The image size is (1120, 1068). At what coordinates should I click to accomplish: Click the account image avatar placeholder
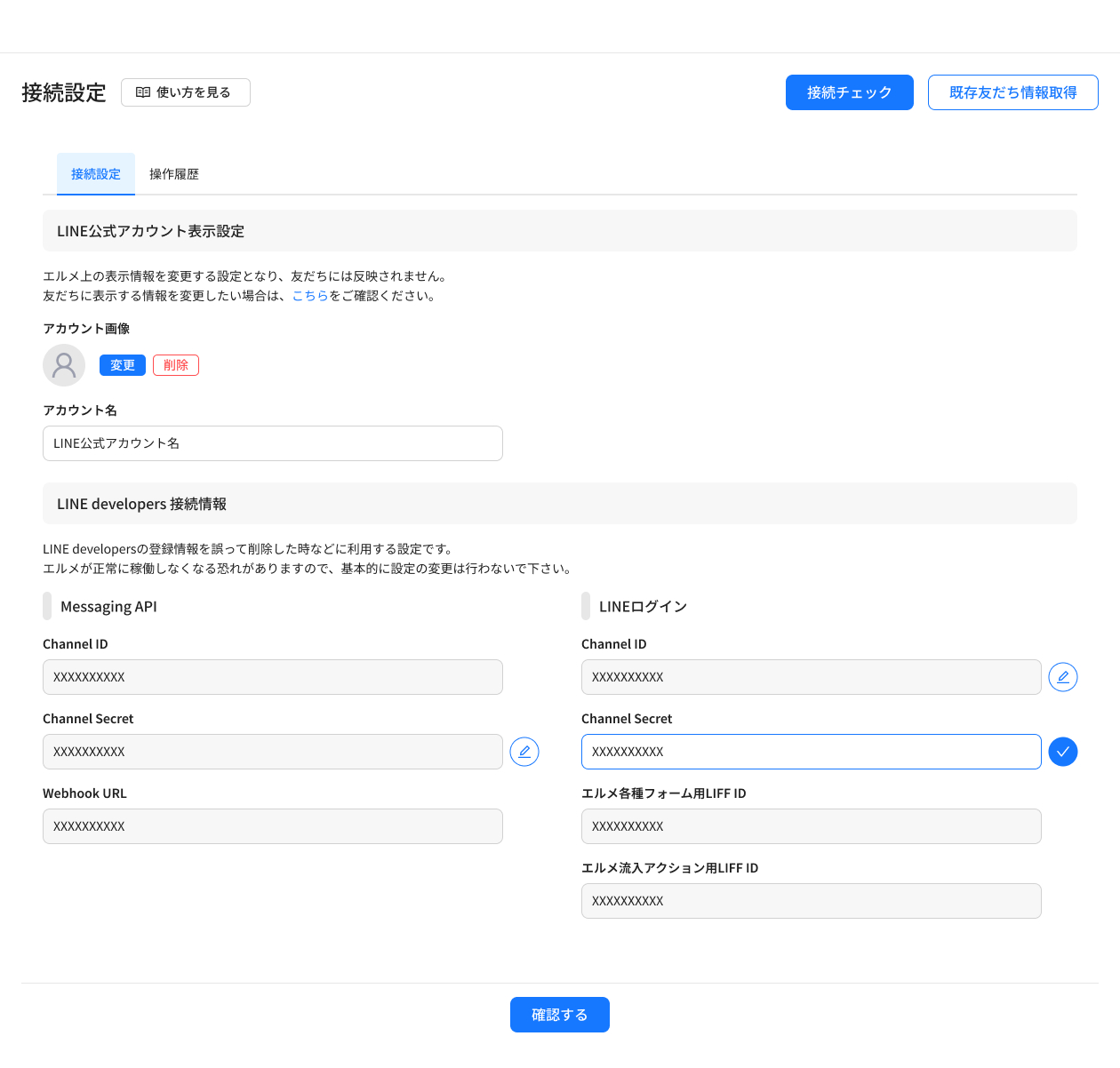click(64, 365)
